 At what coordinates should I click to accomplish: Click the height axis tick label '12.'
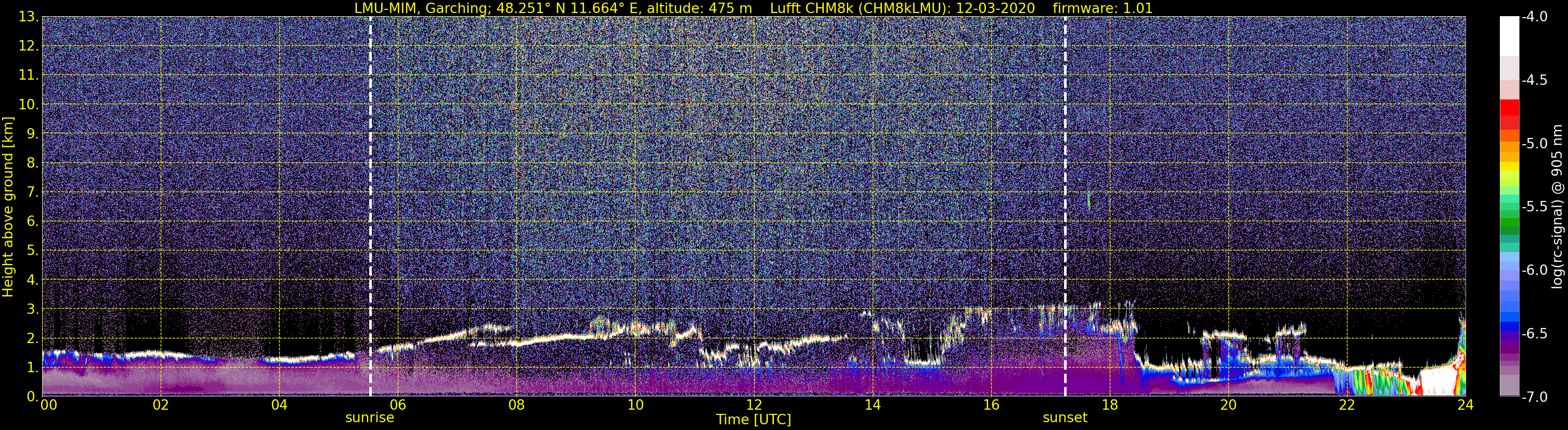pos(28,46)
